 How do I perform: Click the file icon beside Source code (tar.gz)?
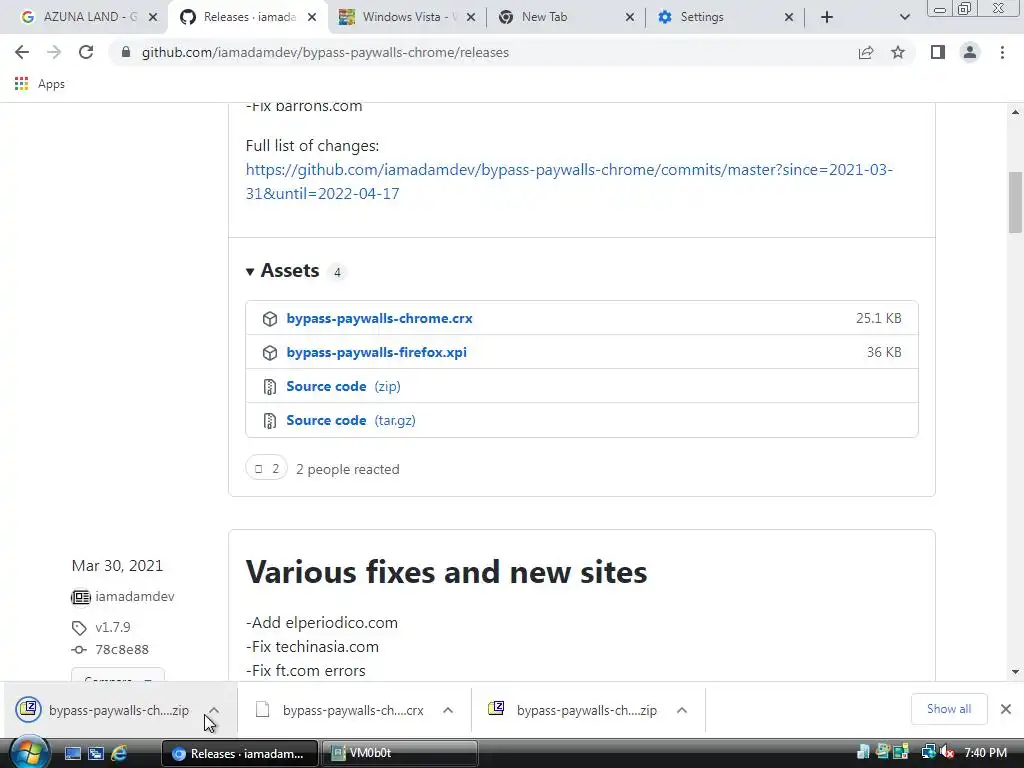tap(270, 421)
